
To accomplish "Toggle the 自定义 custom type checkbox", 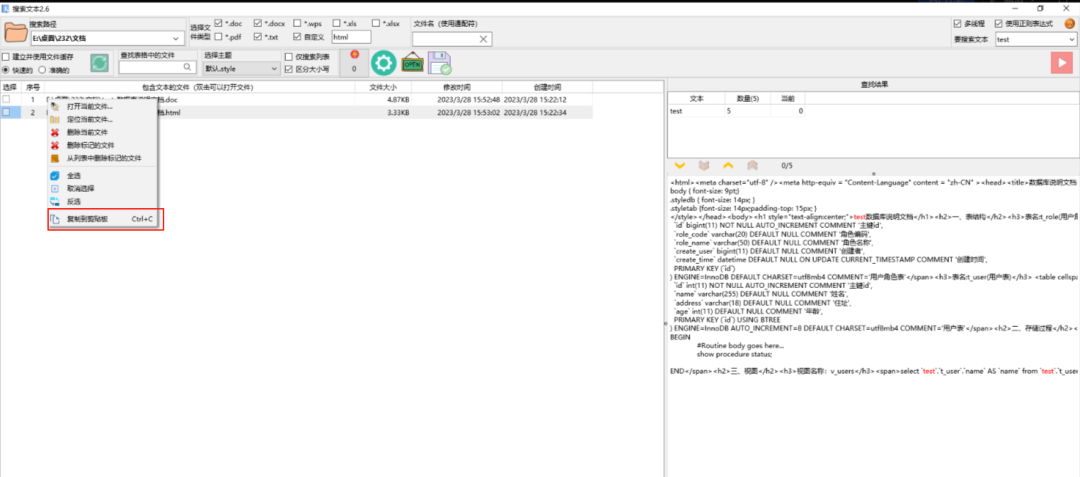I will click(297, 36).
